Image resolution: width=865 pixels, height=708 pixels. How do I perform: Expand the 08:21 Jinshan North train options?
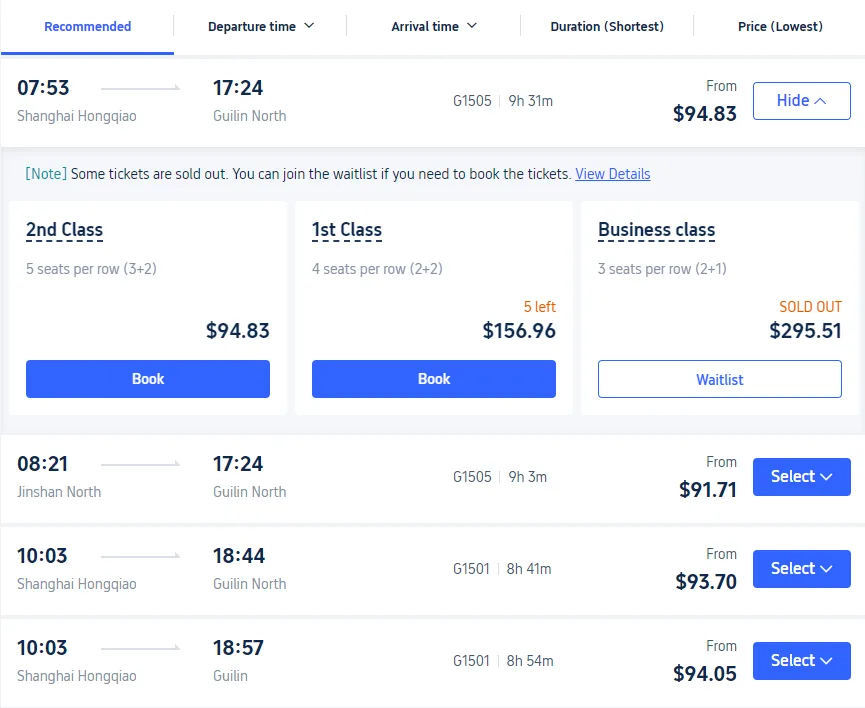tap(802, 477)
